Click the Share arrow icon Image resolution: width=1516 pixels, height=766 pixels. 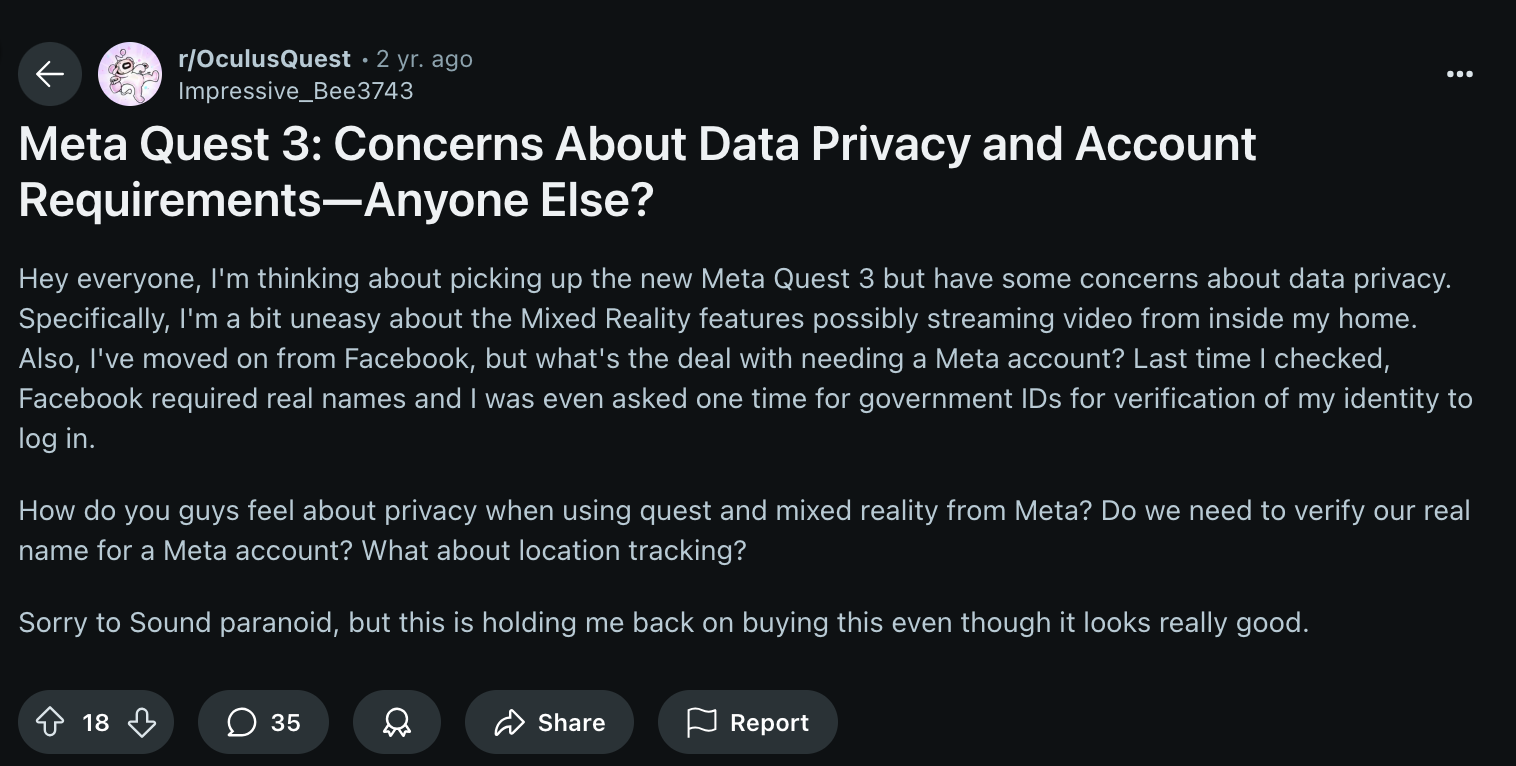510,722
